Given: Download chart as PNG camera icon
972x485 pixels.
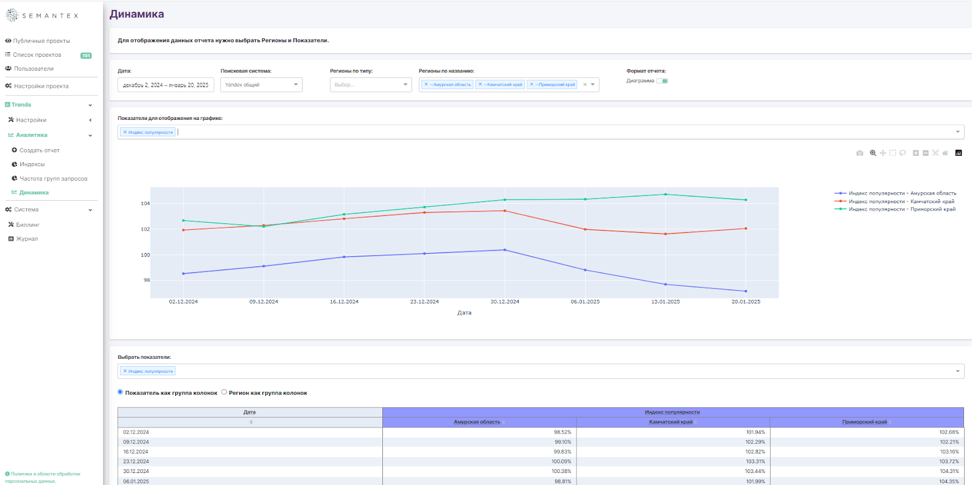Looking at the screenshot, I should click(x=859, y=153).
